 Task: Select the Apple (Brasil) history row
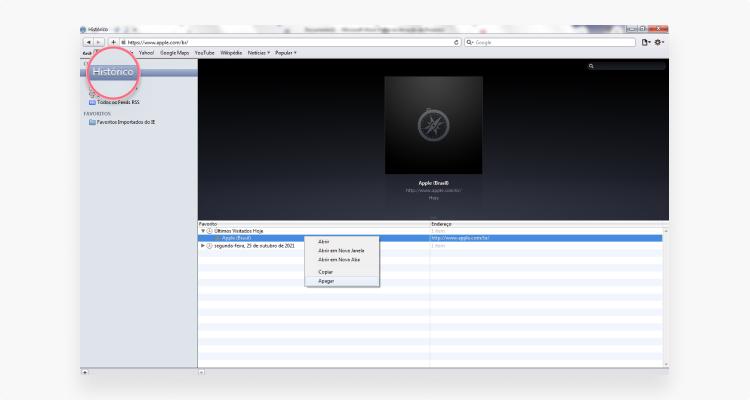click(430, 238)
